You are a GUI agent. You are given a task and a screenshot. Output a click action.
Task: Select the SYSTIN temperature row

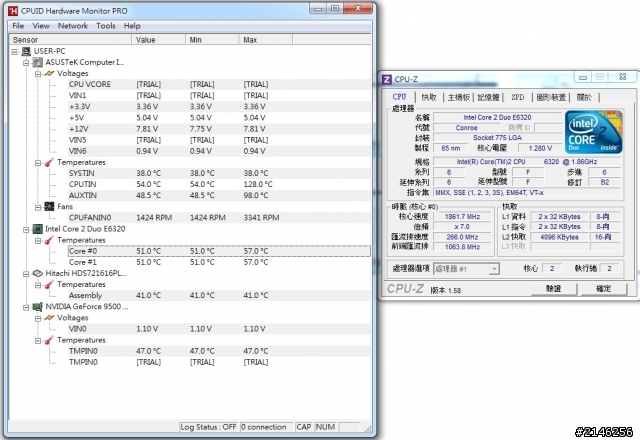(x=220, y=173)
